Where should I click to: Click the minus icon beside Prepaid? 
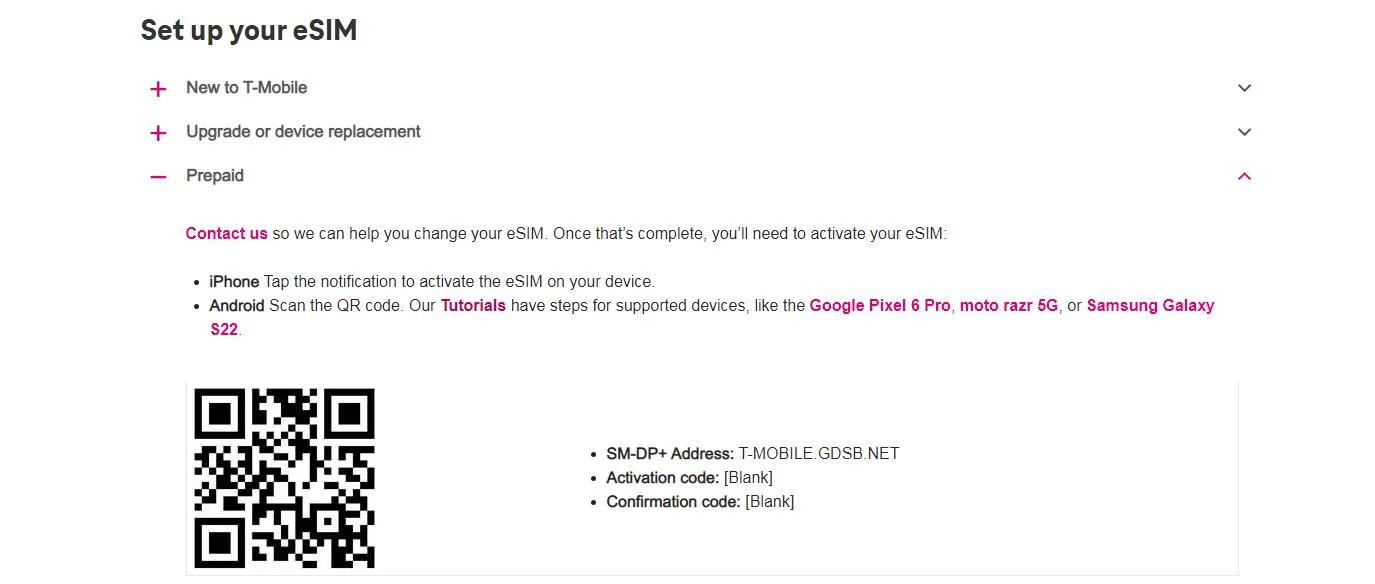pyautogui.click(x=158, y=177)
